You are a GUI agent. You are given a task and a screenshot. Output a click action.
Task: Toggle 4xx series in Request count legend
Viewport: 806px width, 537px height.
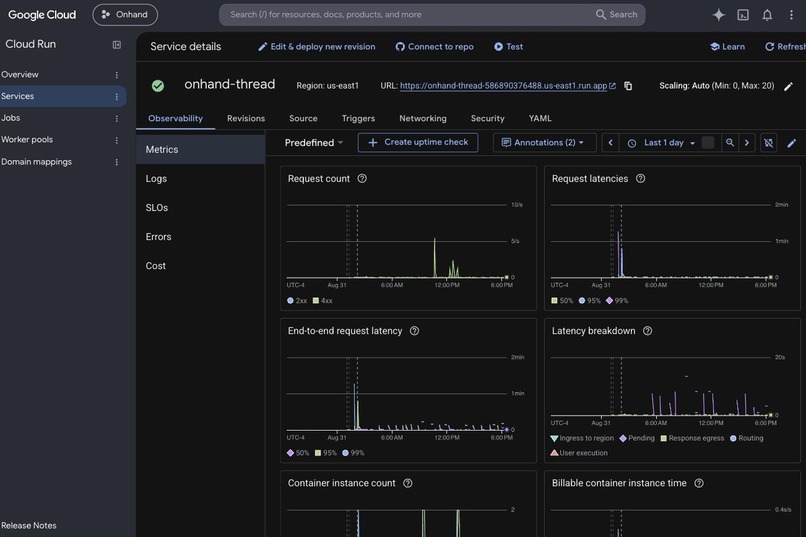tap(323, 301)
